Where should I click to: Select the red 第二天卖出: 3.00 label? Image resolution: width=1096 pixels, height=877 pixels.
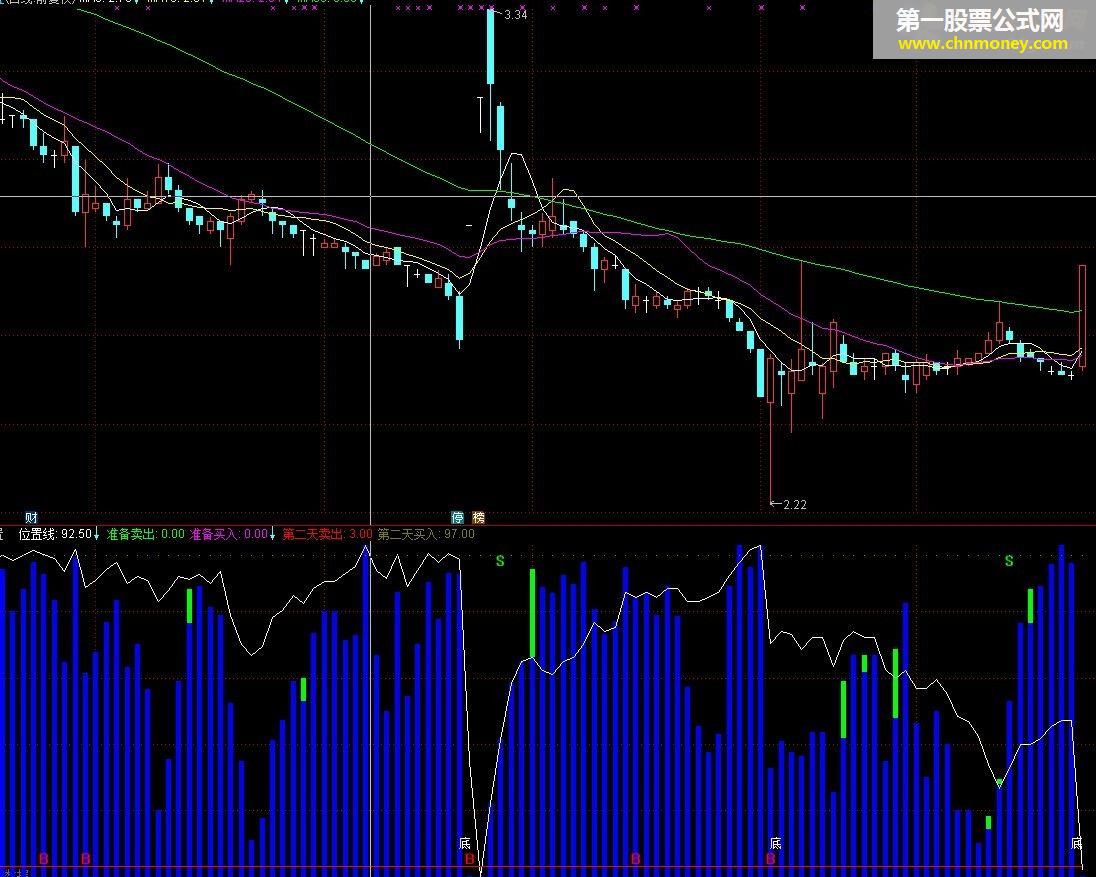[327, 535]
